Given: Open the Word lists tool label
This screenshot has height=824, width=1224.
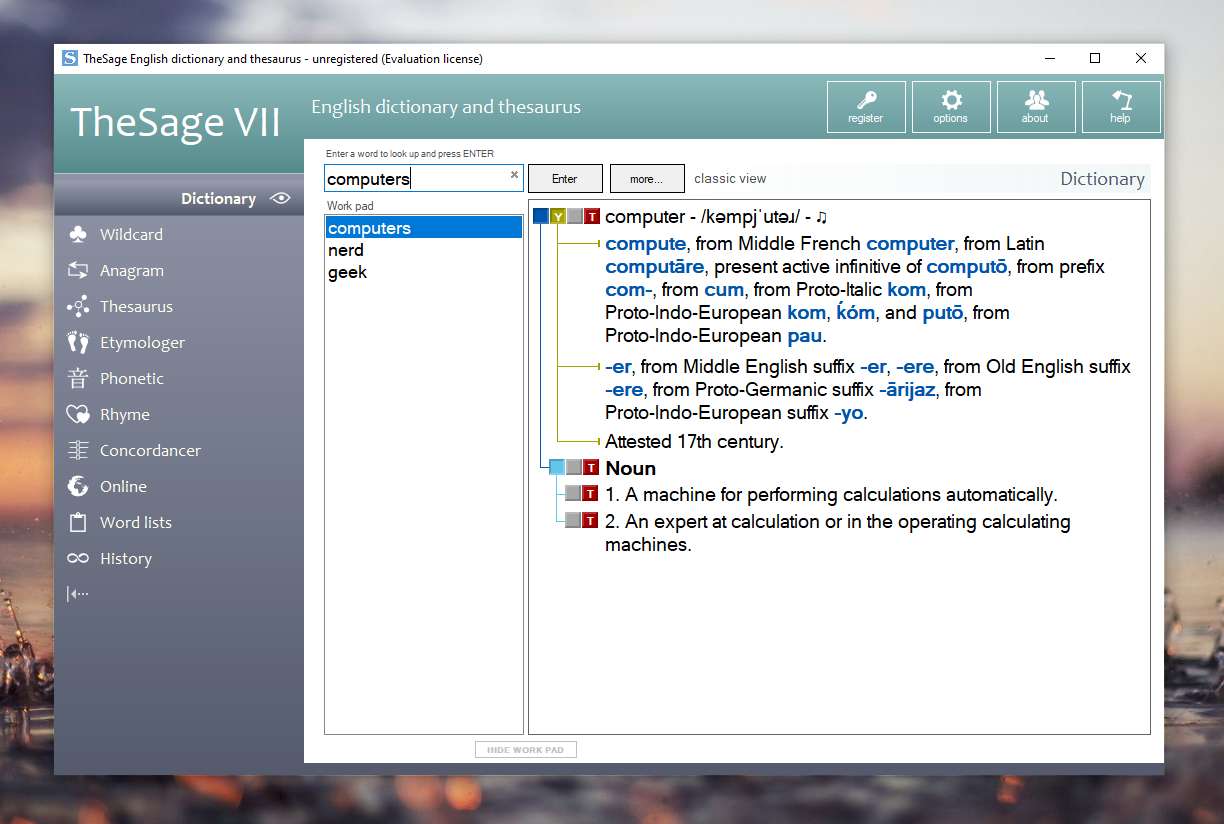Looking at the screenshot, I should point(136,522).
